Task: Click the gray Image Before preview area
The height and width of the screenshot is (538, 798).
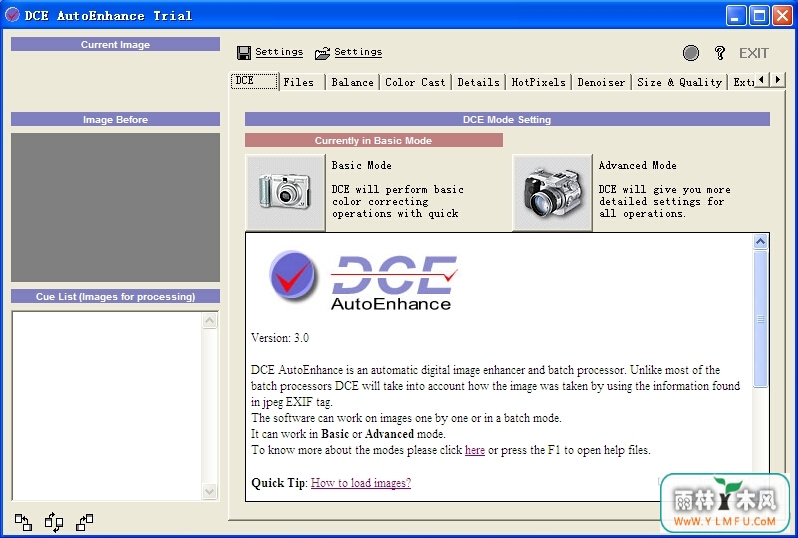Action: (116, 207)
